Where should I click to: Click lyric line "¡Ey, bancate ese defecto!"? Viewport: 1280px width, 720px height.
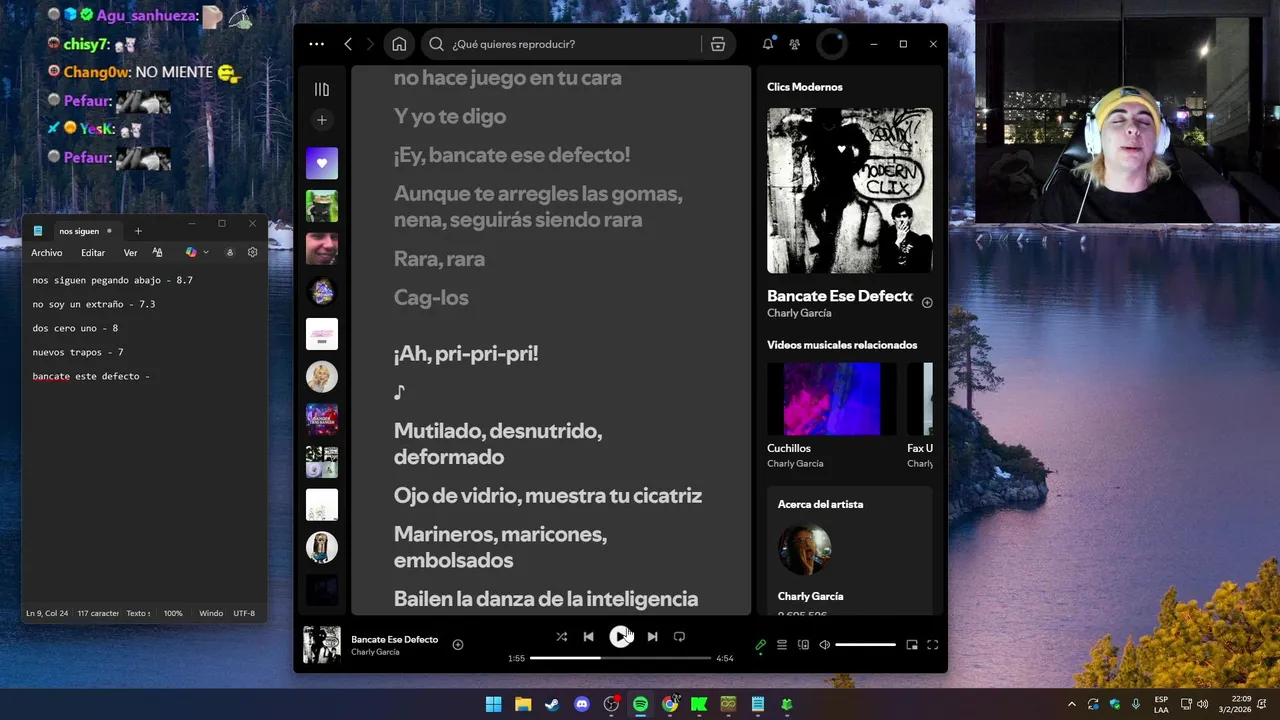pos(512,155)
